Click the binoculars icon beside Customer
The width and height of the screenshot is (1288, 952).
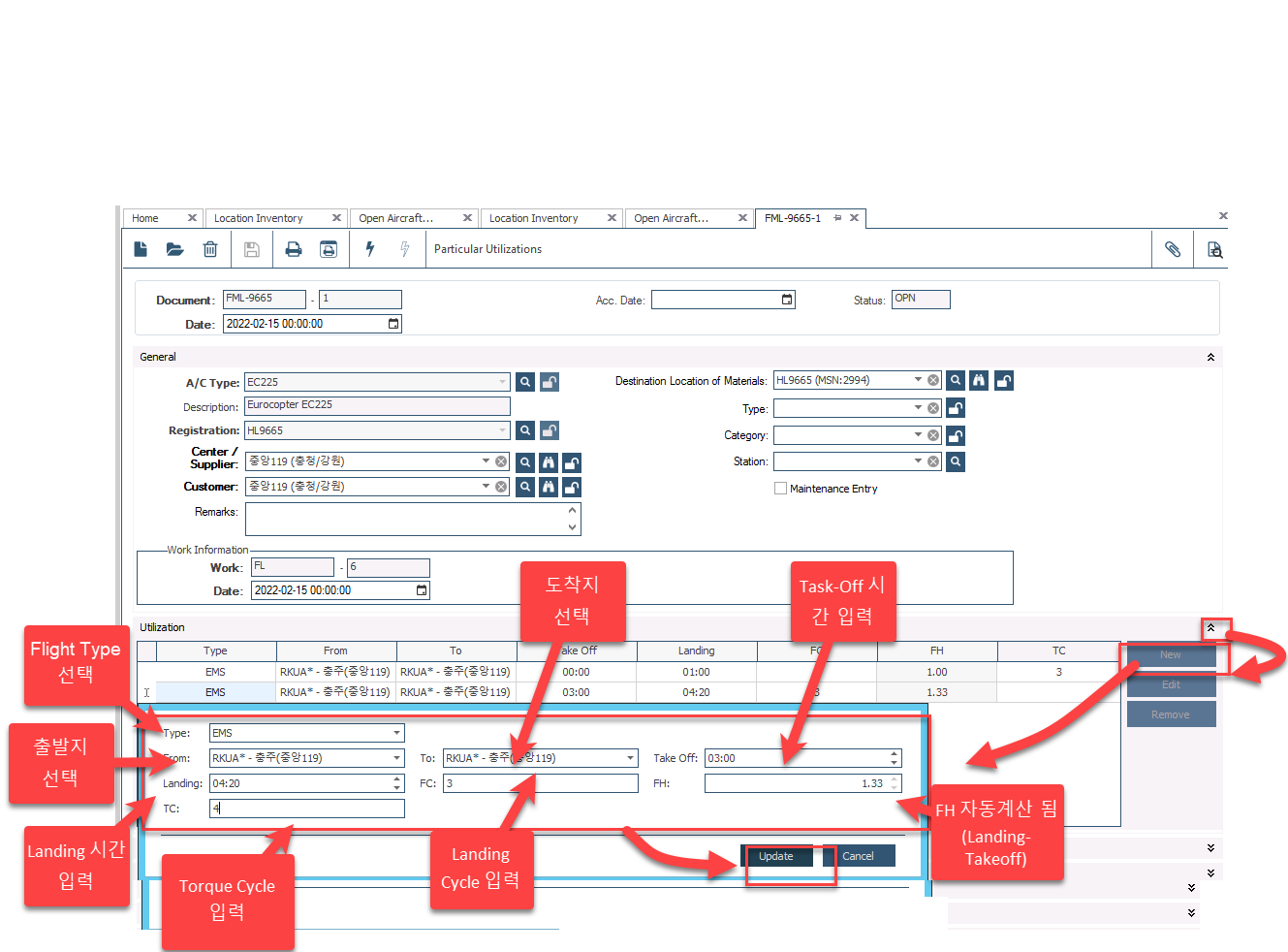pos(549,487)
